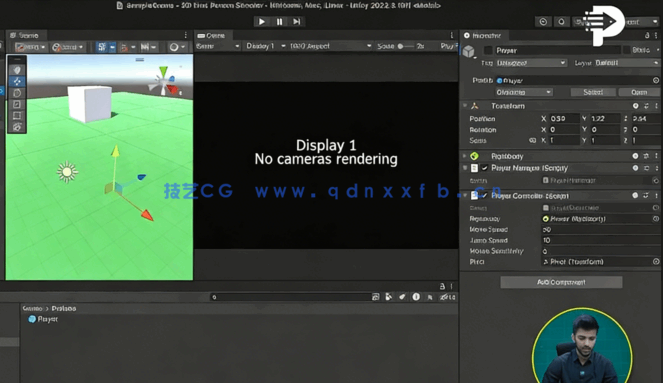Open the Undo History button in top toolbar
The width and height of the screenshot is (663, 383).
pyautogui.click(x=543, y=22)
